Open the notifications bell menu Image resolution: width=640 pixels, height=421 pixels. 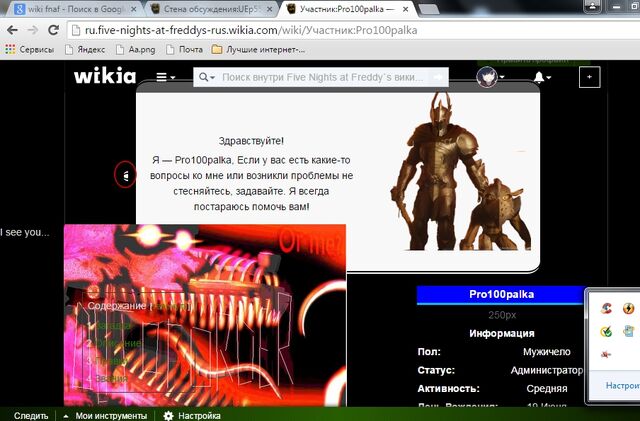(x=542, y=77)
